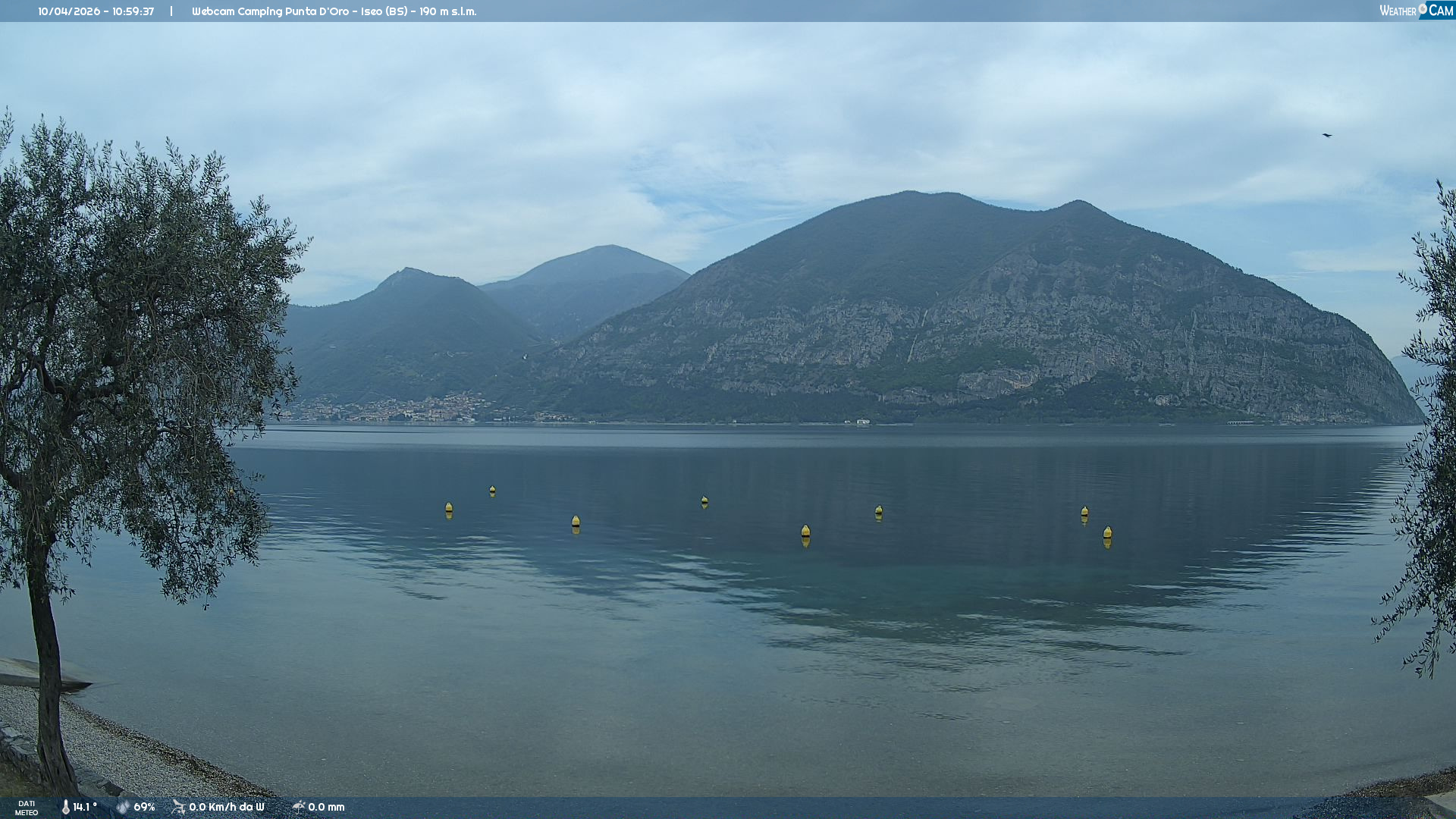This screenshot has width=1456, height=819.
Task: Click the 14.1° temperature reading
Action: tap(85, 807)
